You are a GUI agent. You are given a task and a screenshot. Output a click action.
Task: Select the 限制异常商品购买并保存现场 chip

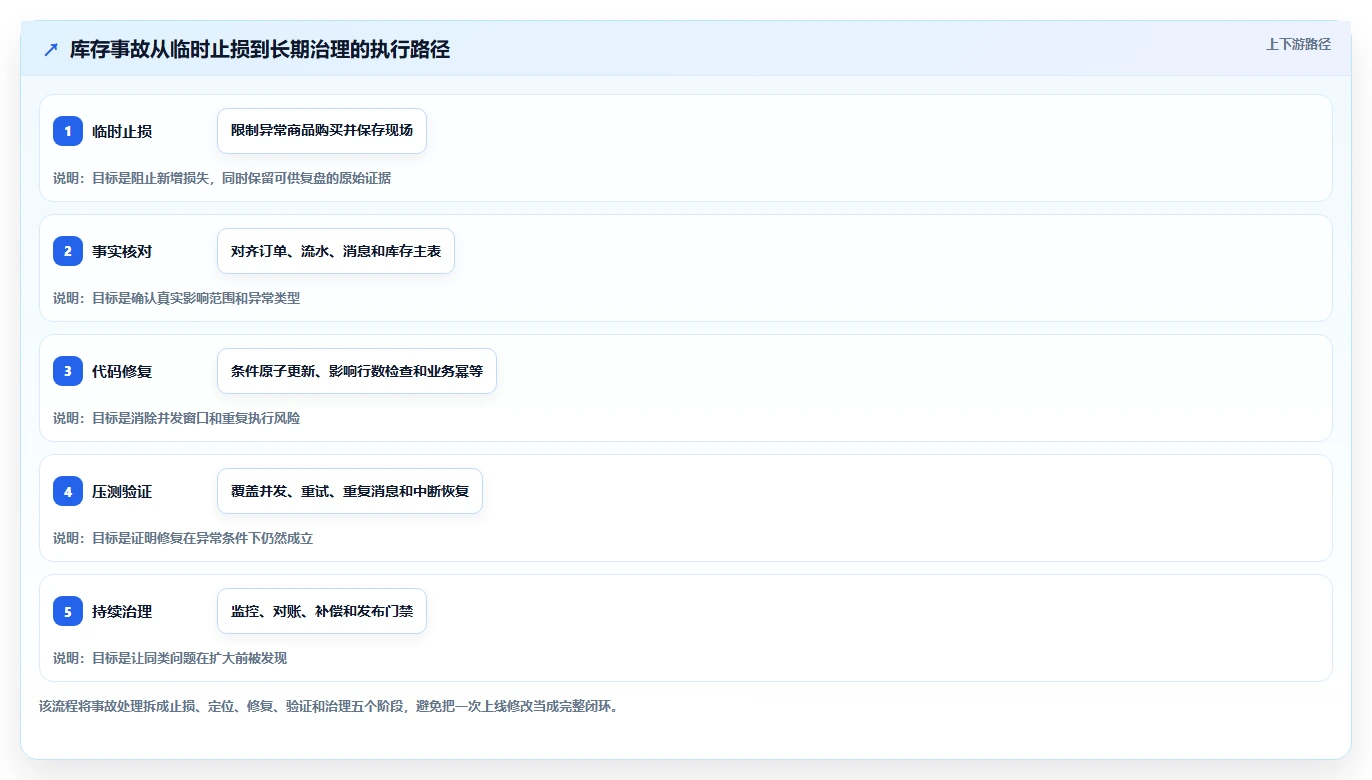pyautogui.click(x=322, y=131)
